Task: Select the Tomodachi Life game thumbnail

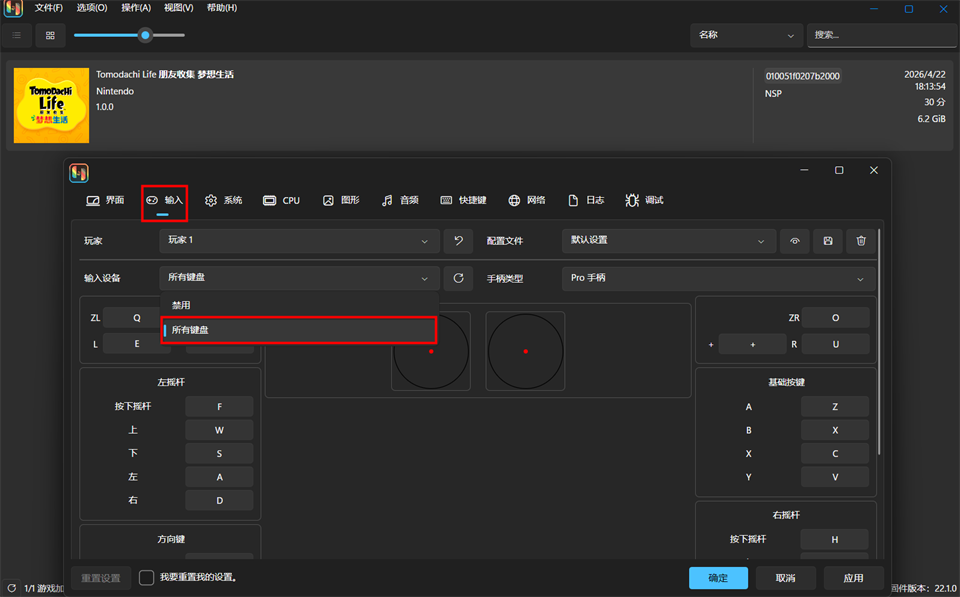Action: [51, 105]
